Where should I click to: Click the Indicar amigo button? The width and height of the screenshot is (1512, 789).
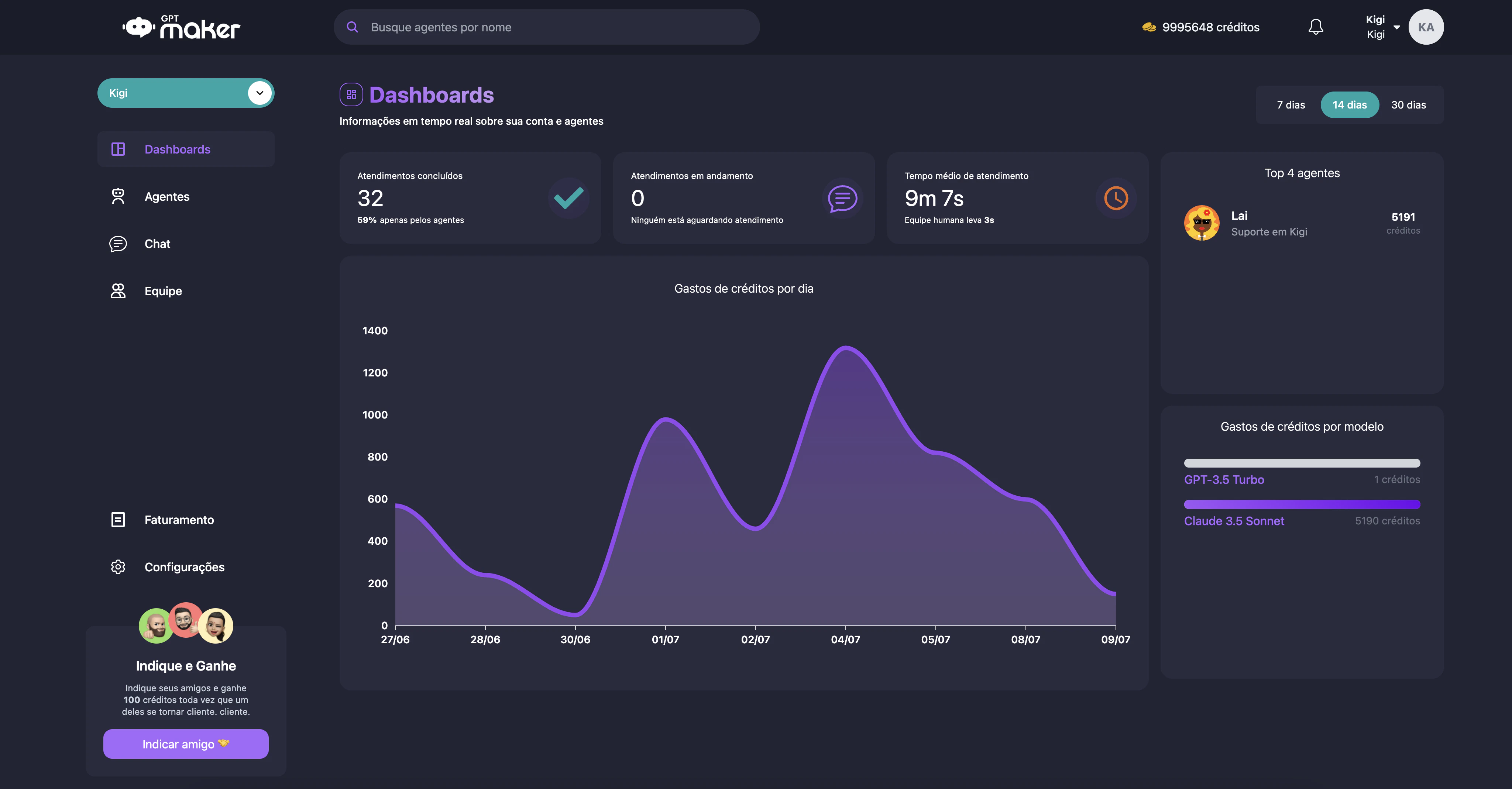pyautogui.click(x=185, y=744)
